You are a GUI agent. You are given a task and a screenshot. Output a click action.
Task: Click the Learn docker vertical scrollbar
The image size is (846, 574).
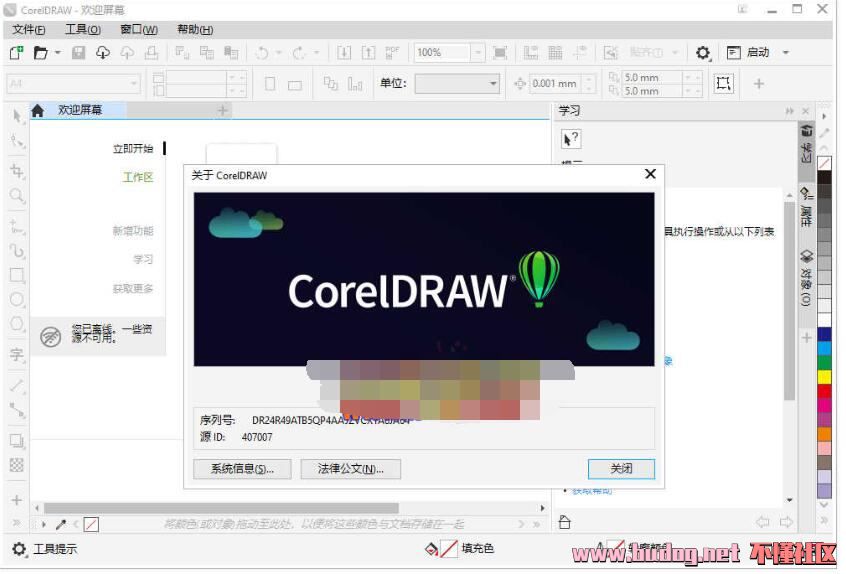pyautogui.click(x=789, y=300)
